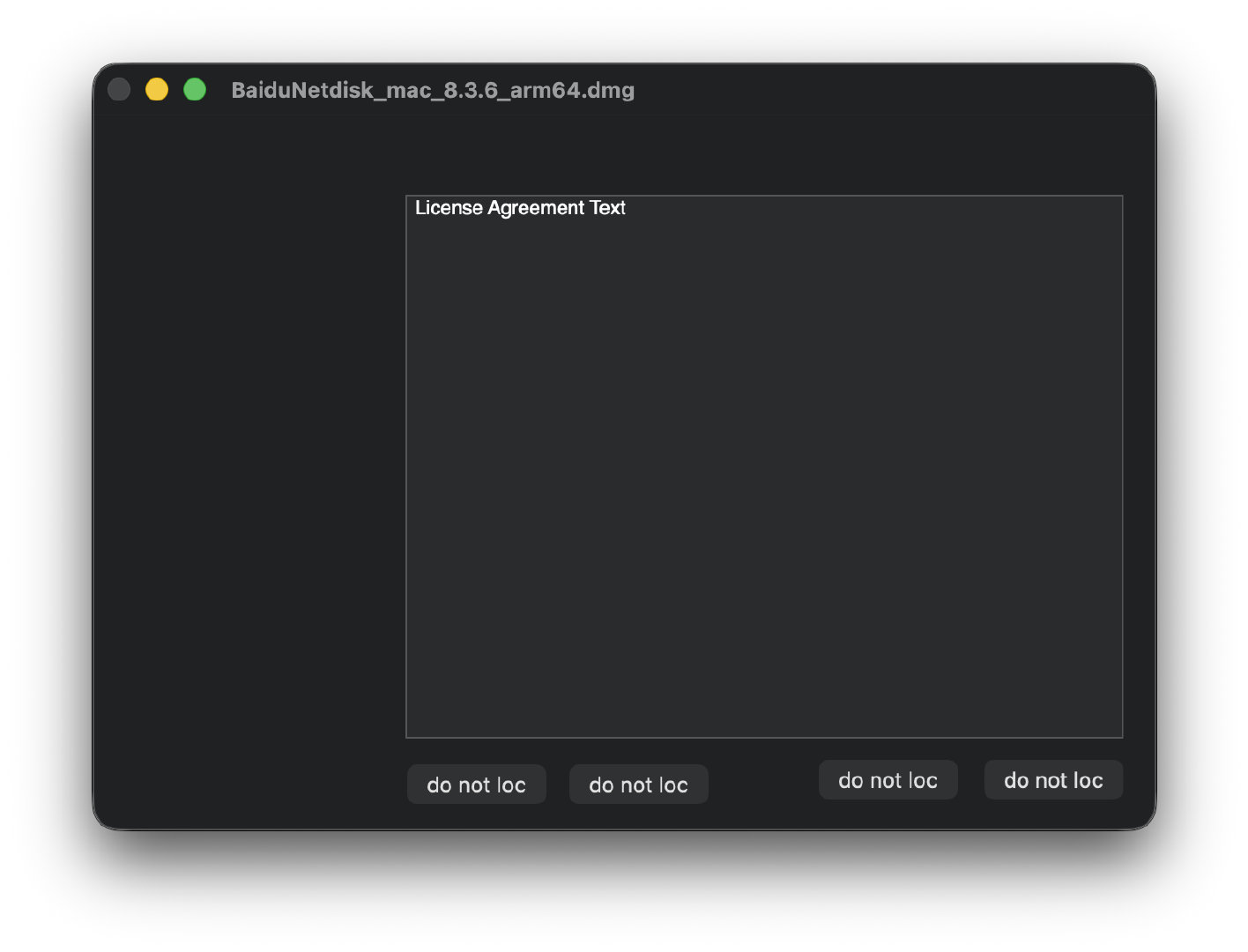Click the rightmost "do not loc" button

pos(1054,780)
